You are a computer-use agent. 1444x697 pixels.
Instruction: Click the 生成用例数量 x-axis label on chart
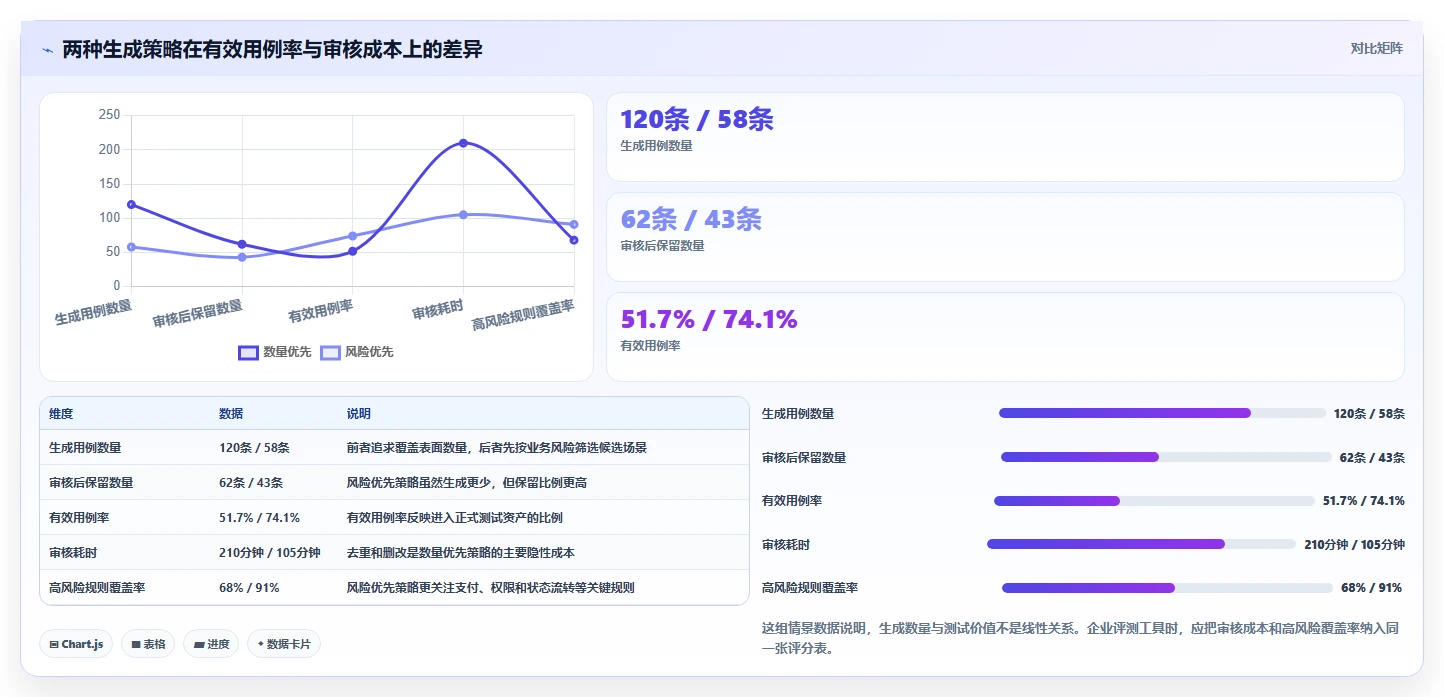[x=93, y=312]
